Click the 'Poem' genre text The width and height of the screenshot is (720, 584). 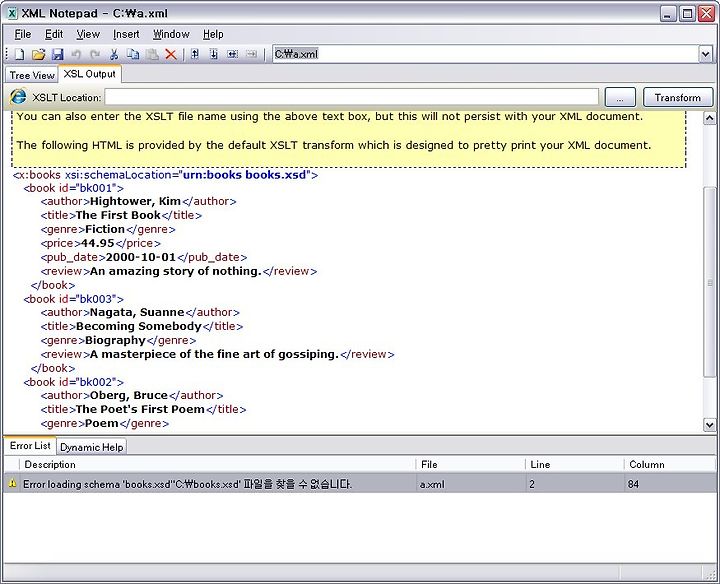[x=102, y=423]
